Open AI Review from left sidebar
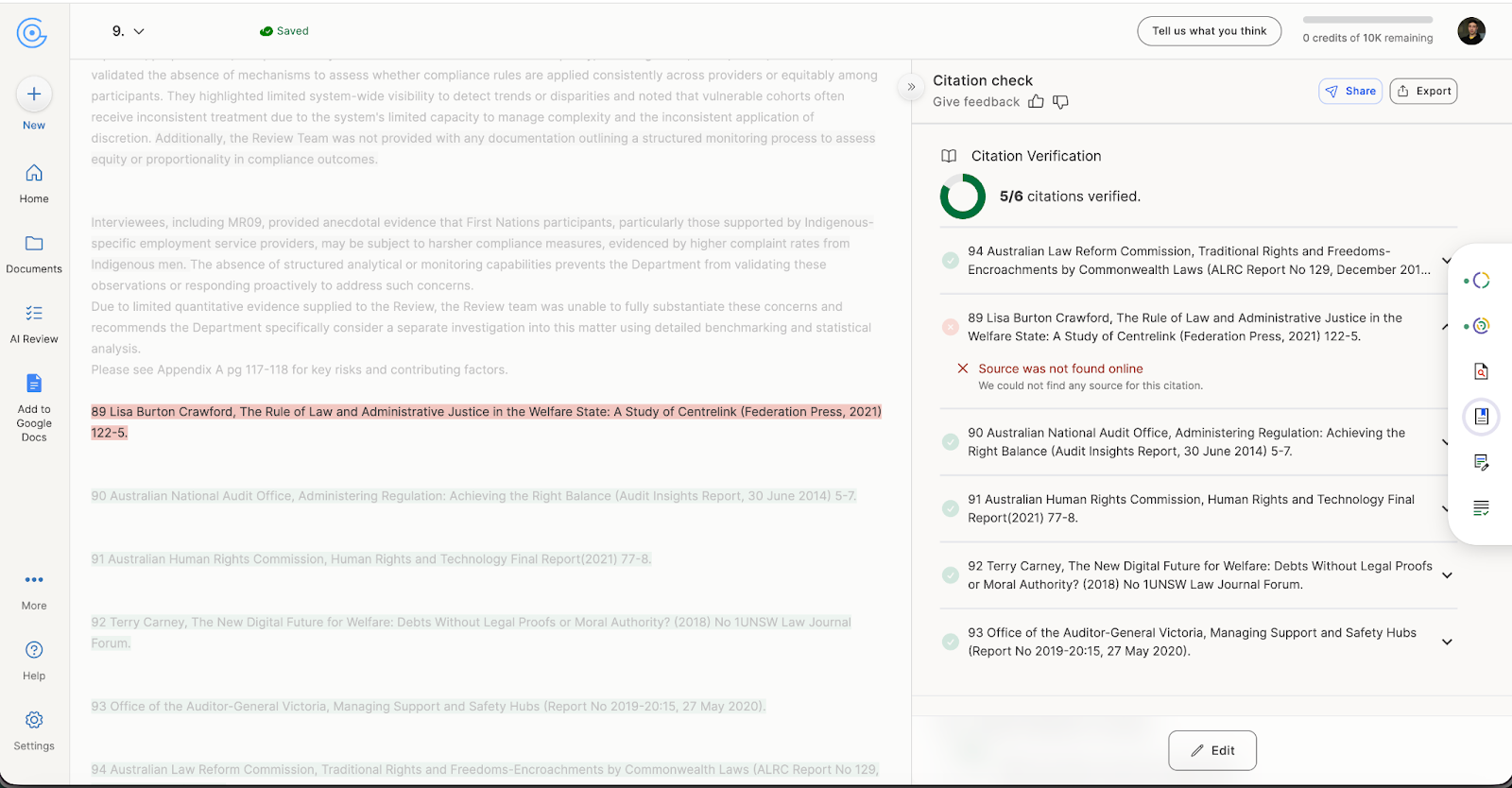This screenshot has height=788, width=1512. [34, 322]
